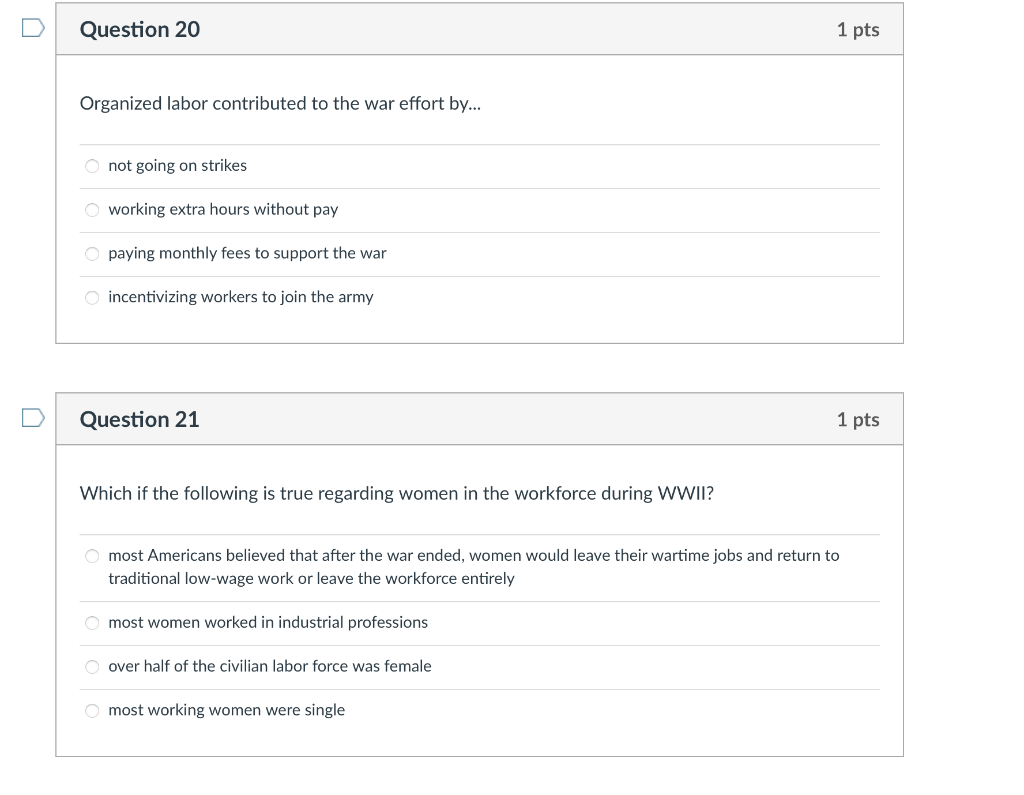This screenshot has width=1024, height=795.
Task: Flag Question 21 with the bookmark icon
Action: 33,417
